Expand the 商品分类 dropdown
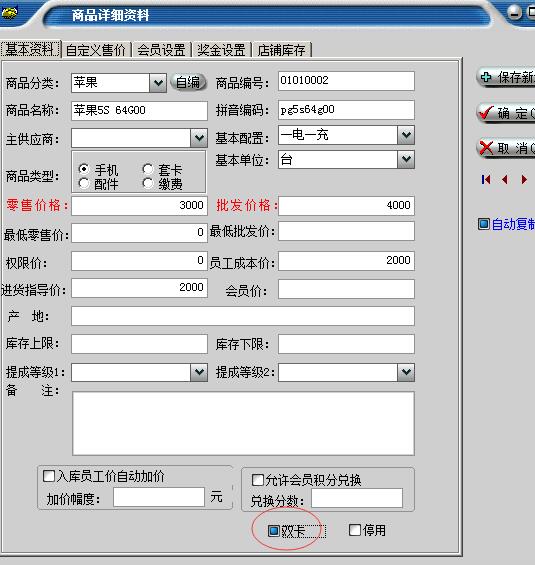This screenshot has width=535, height=565. tap(158, 83)
